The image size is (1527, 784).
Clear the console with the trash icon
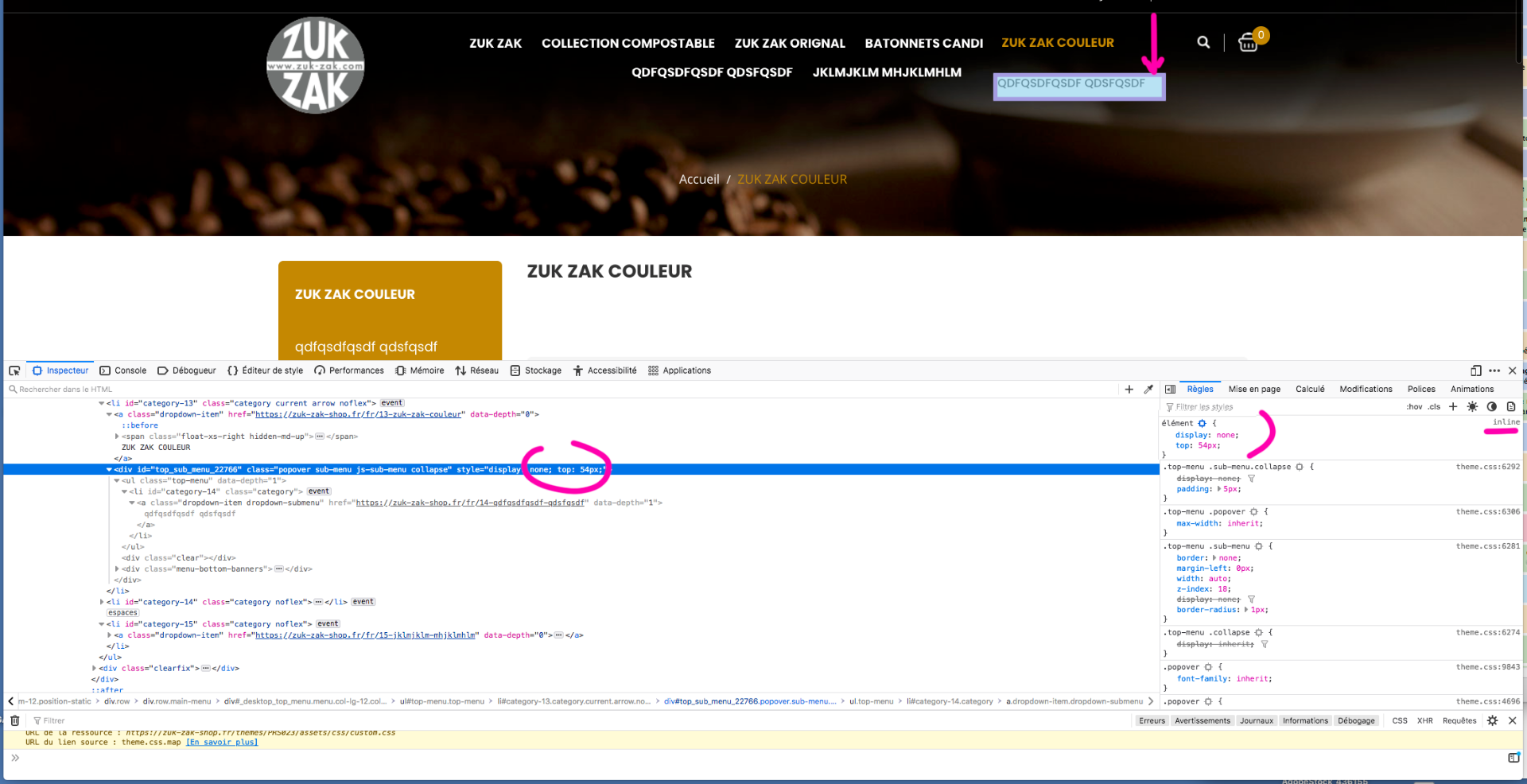point(14,720)
